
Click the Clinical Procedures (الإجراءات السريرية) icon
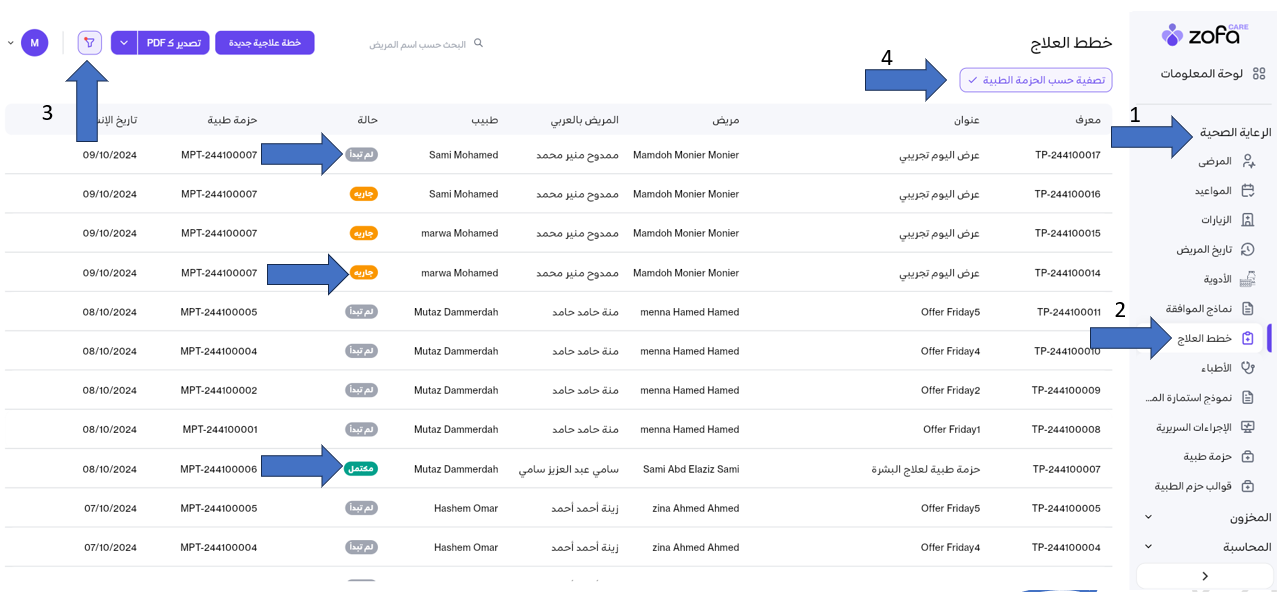point(1247,427)
